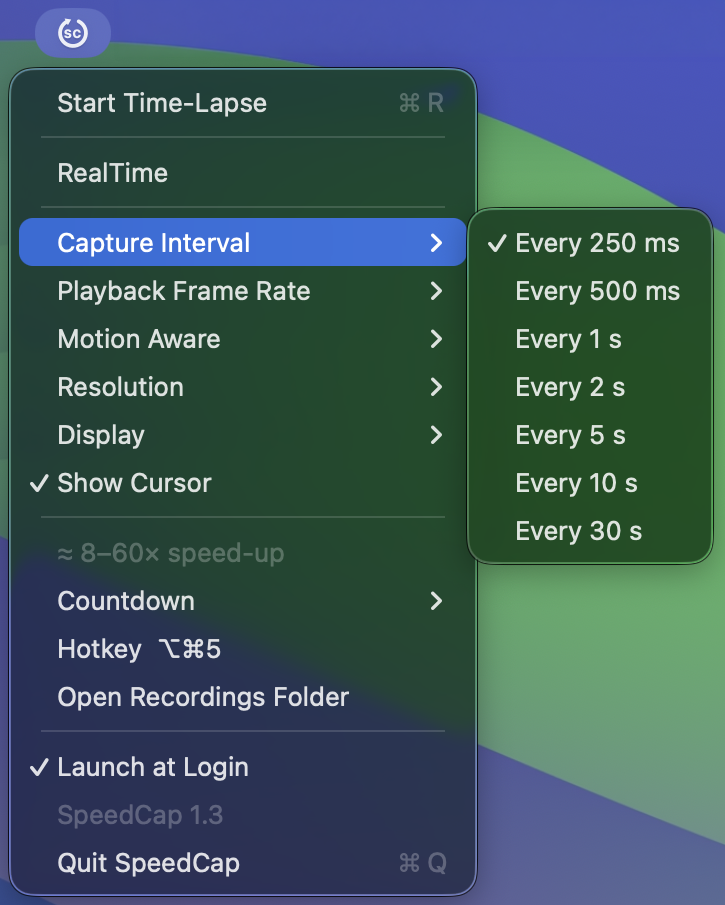Image resolution: width=725 pixels, height=905 pixels.
Task: Toggle the Show Cursor option
Action: 242,483
